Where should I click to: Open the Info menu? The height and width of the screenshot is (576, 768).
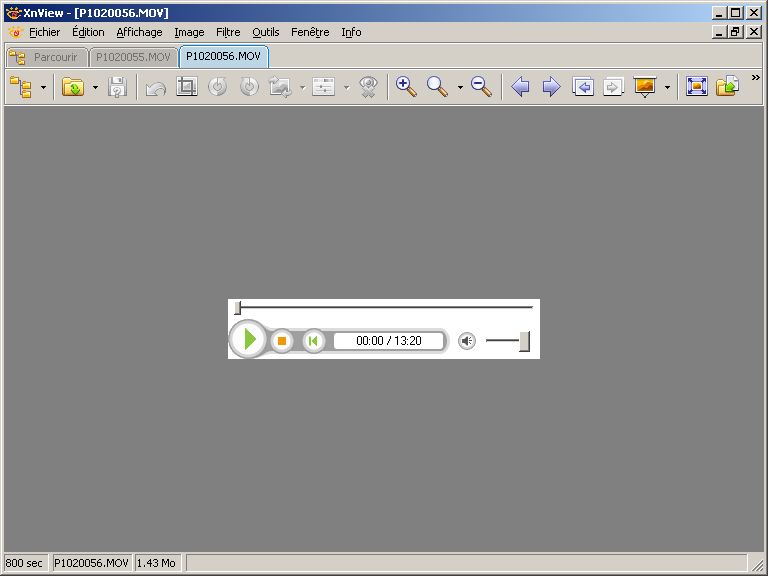[351, 32]
